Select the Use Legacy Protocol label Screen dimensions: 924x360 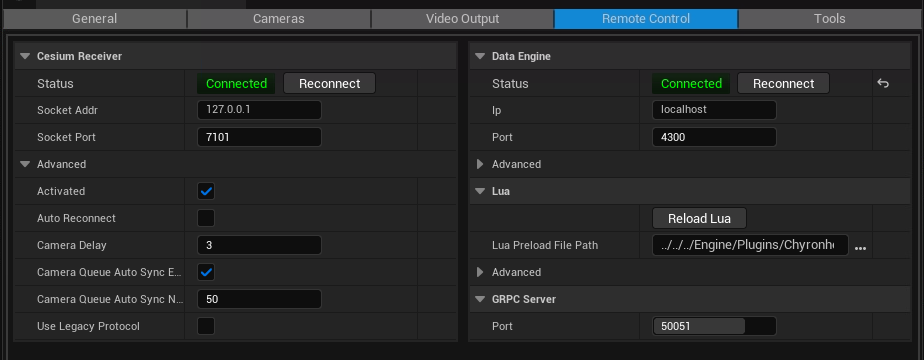click(x=88, y=326)
